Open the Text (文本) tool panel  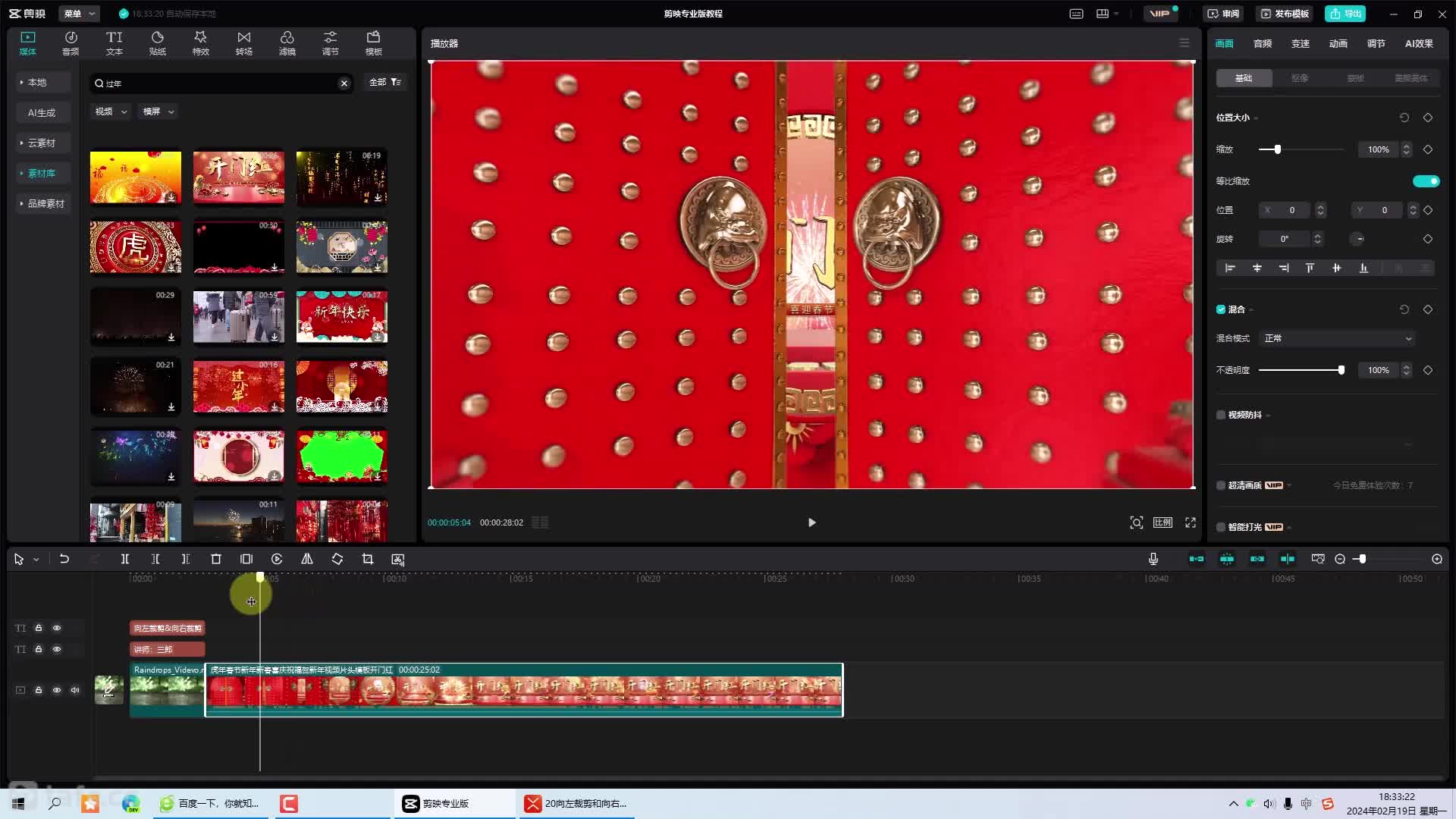click(x=114, y=43)
